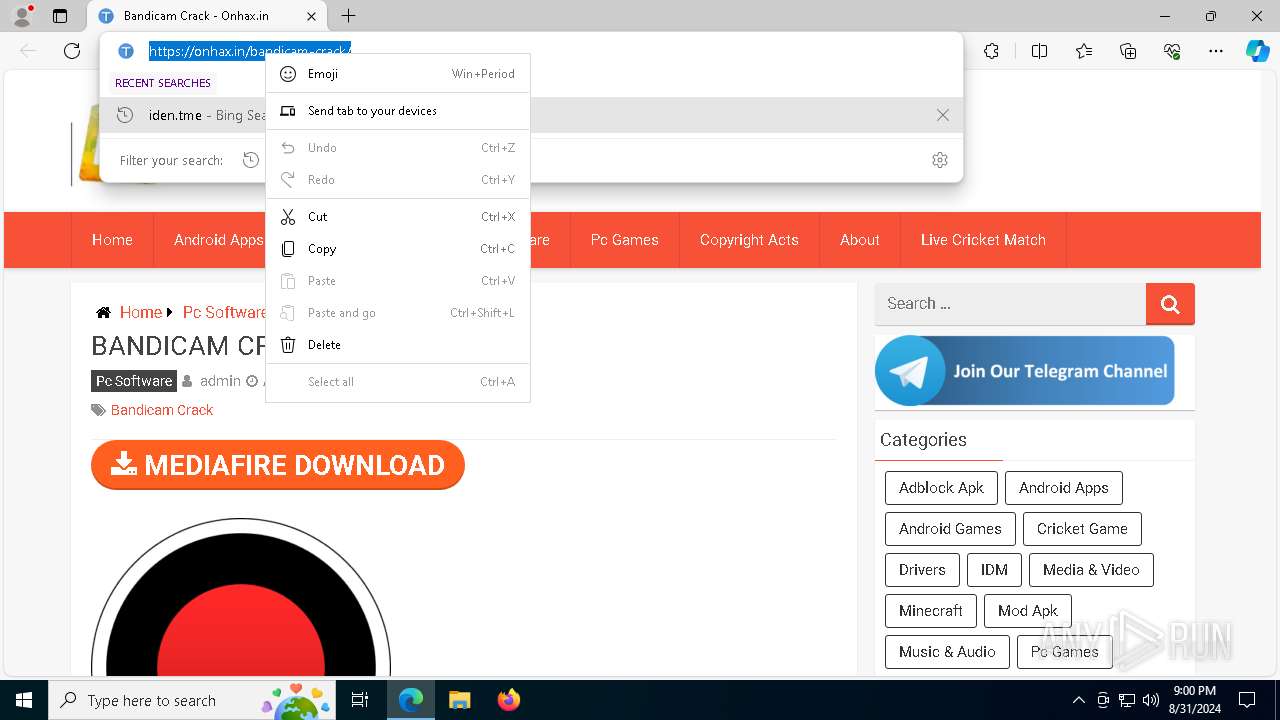The width and height of the screenshot is (1280, 720).
Task: Select Pc Games category tag
Action: 1065,652
